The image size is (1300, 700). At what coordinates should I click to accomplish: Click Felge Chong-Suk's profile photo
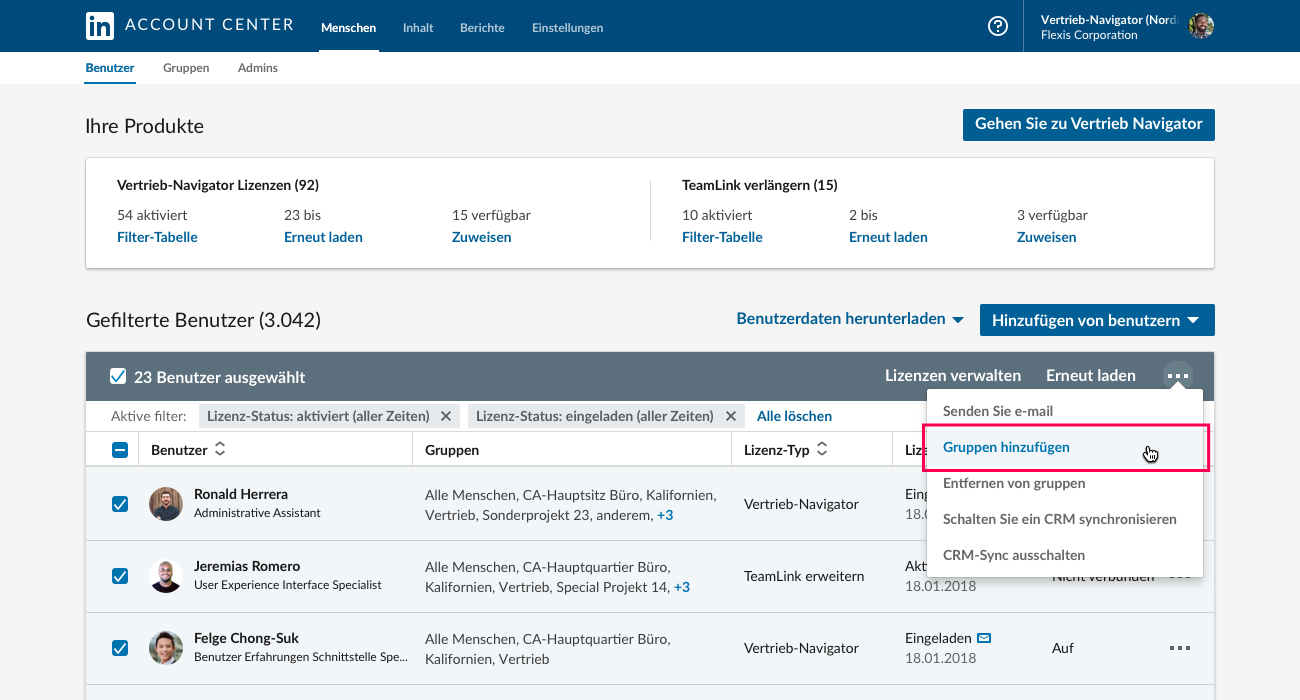tap(166, 648)
